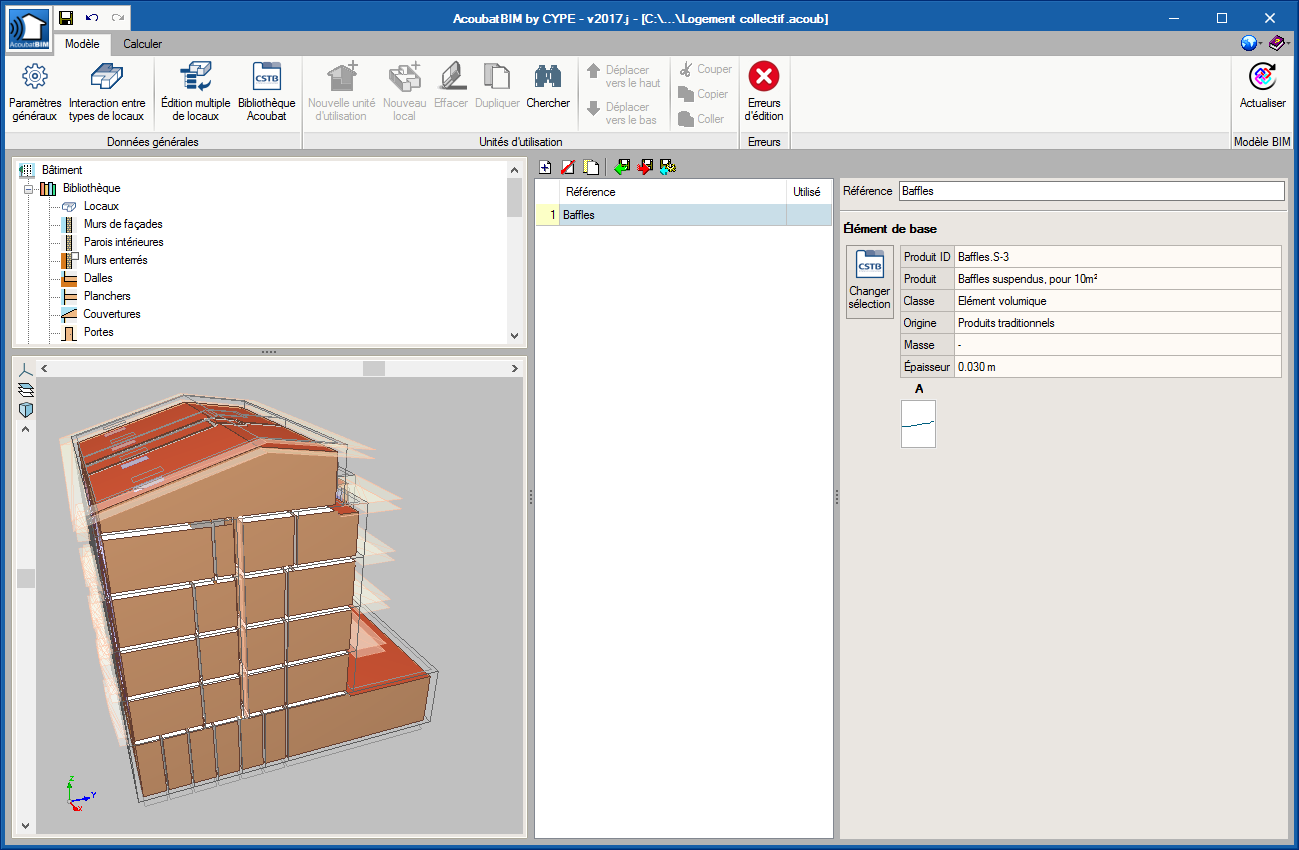Open Édition multiple de locaux

[x=195, y=92]
